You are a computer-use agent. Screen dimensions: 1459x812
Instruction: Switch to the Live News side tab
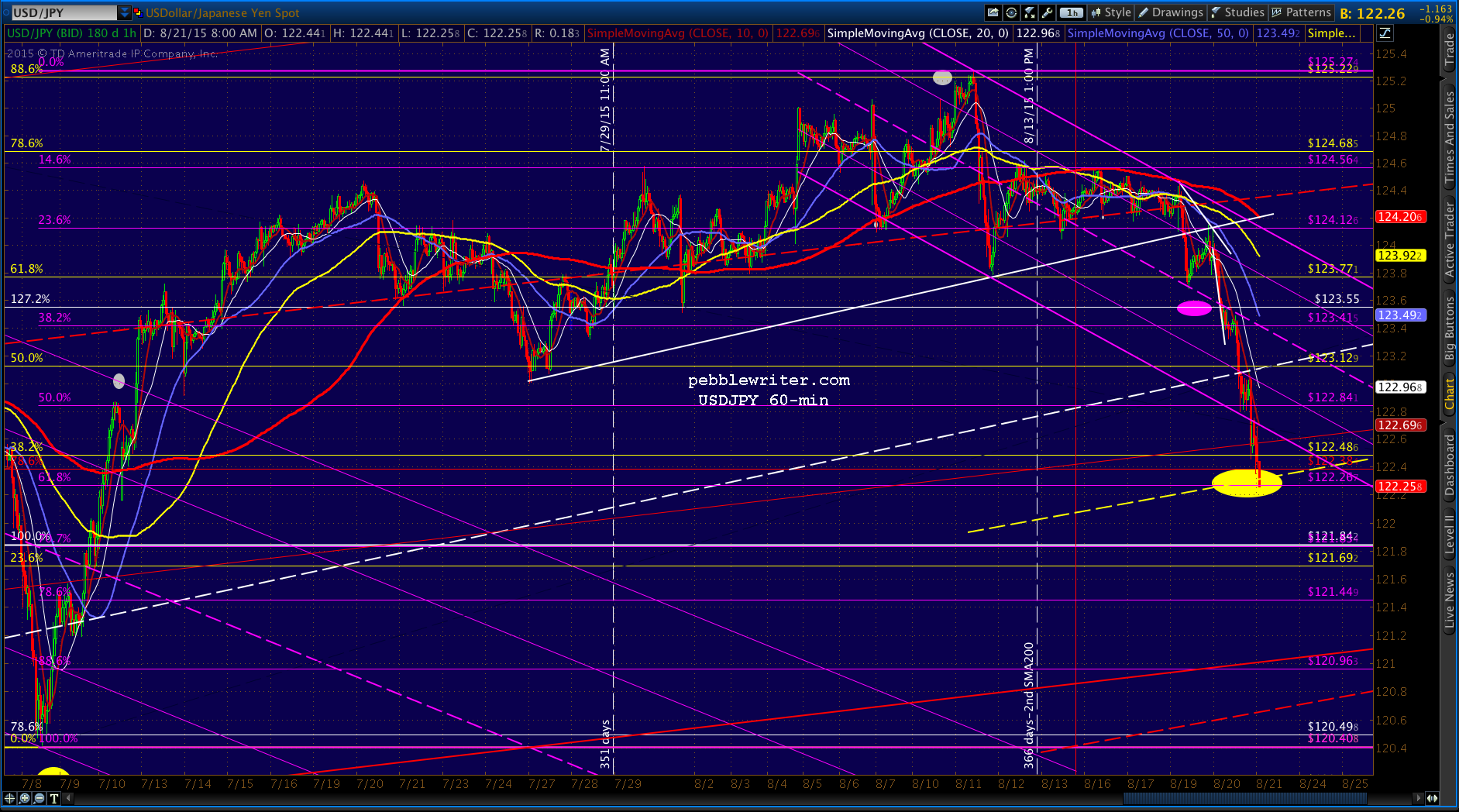click(1449, 600)
